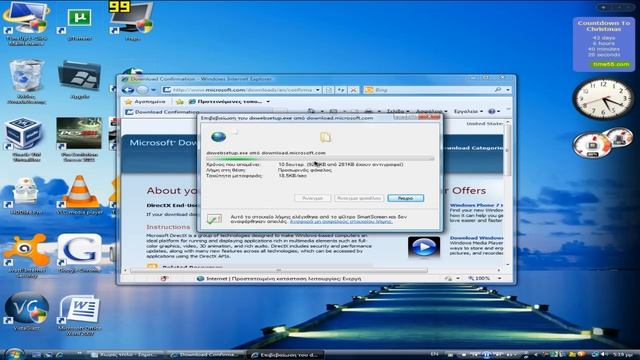Click the popup blocker status bar icon
This screenshot has height=360, width=640.
[x=164, y=278]
